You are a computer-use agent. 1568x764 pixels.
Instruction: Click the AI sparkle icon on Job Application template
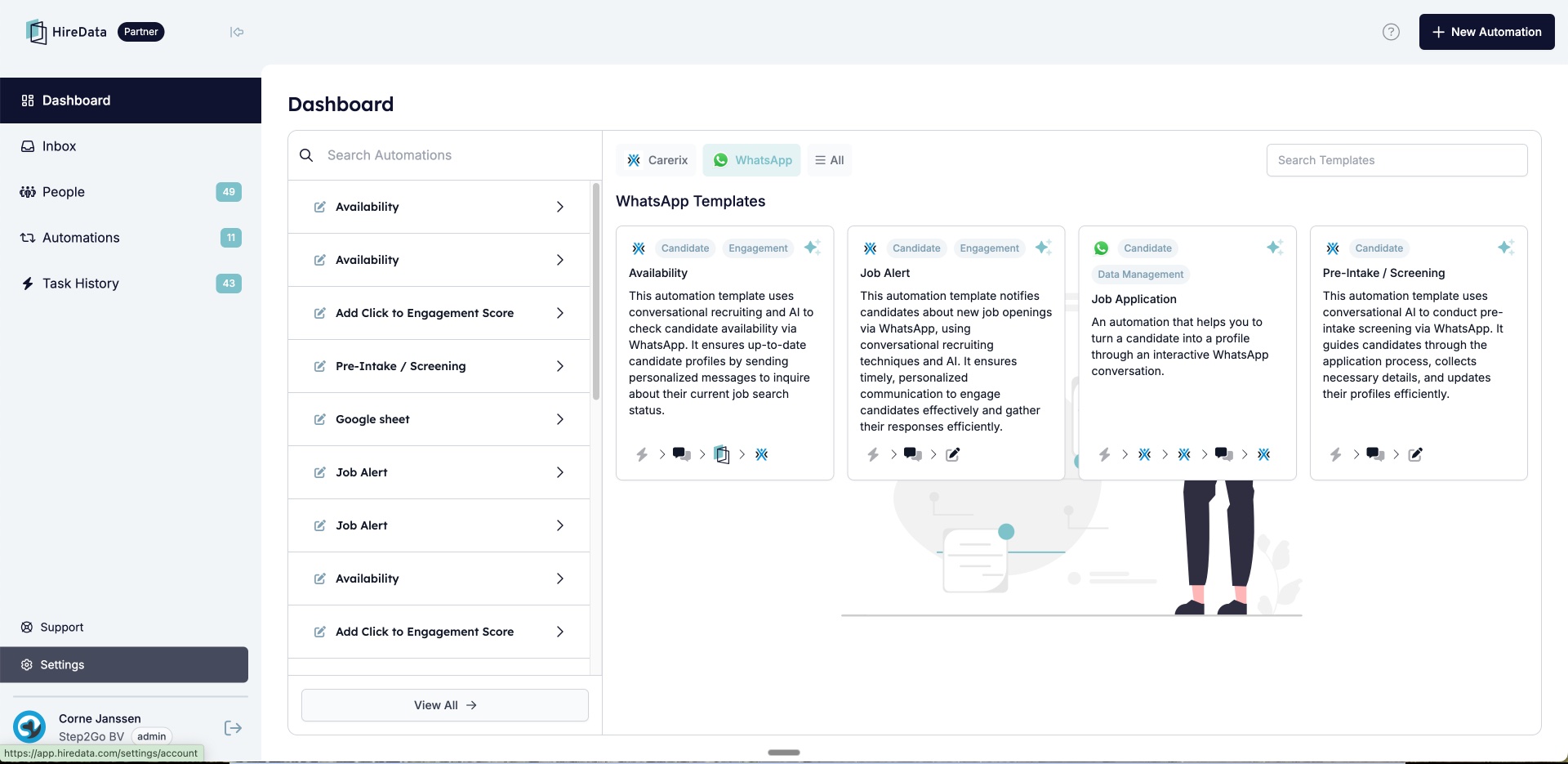(1274, 248)
